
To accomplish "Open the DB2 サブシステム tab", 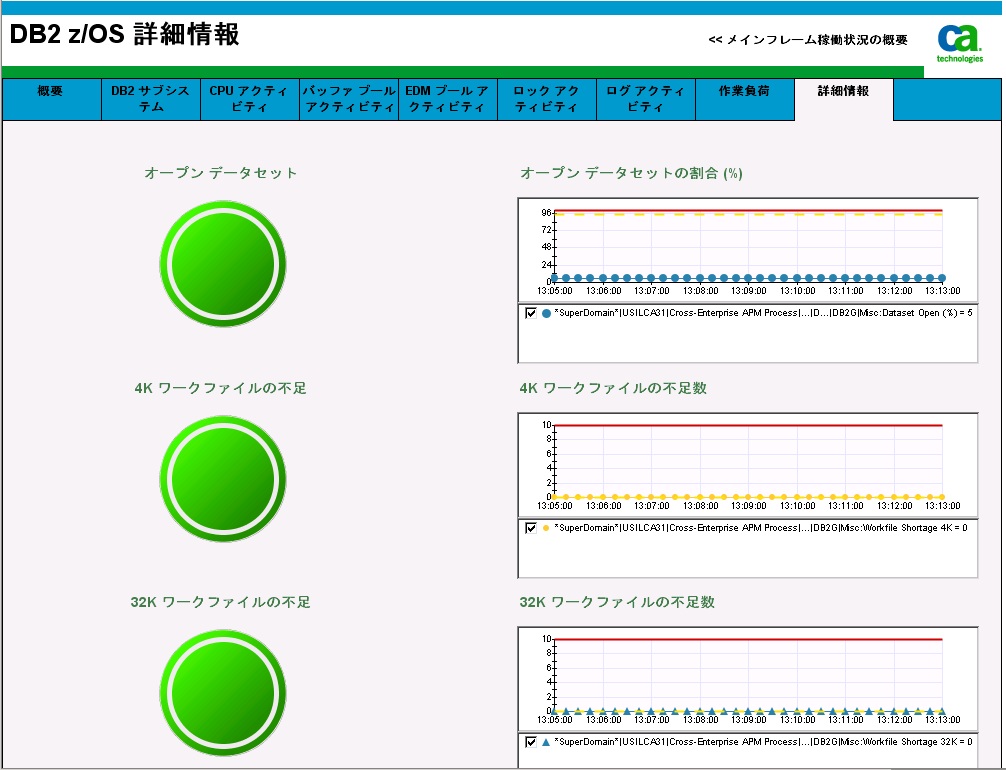I will tap(150, 99).
